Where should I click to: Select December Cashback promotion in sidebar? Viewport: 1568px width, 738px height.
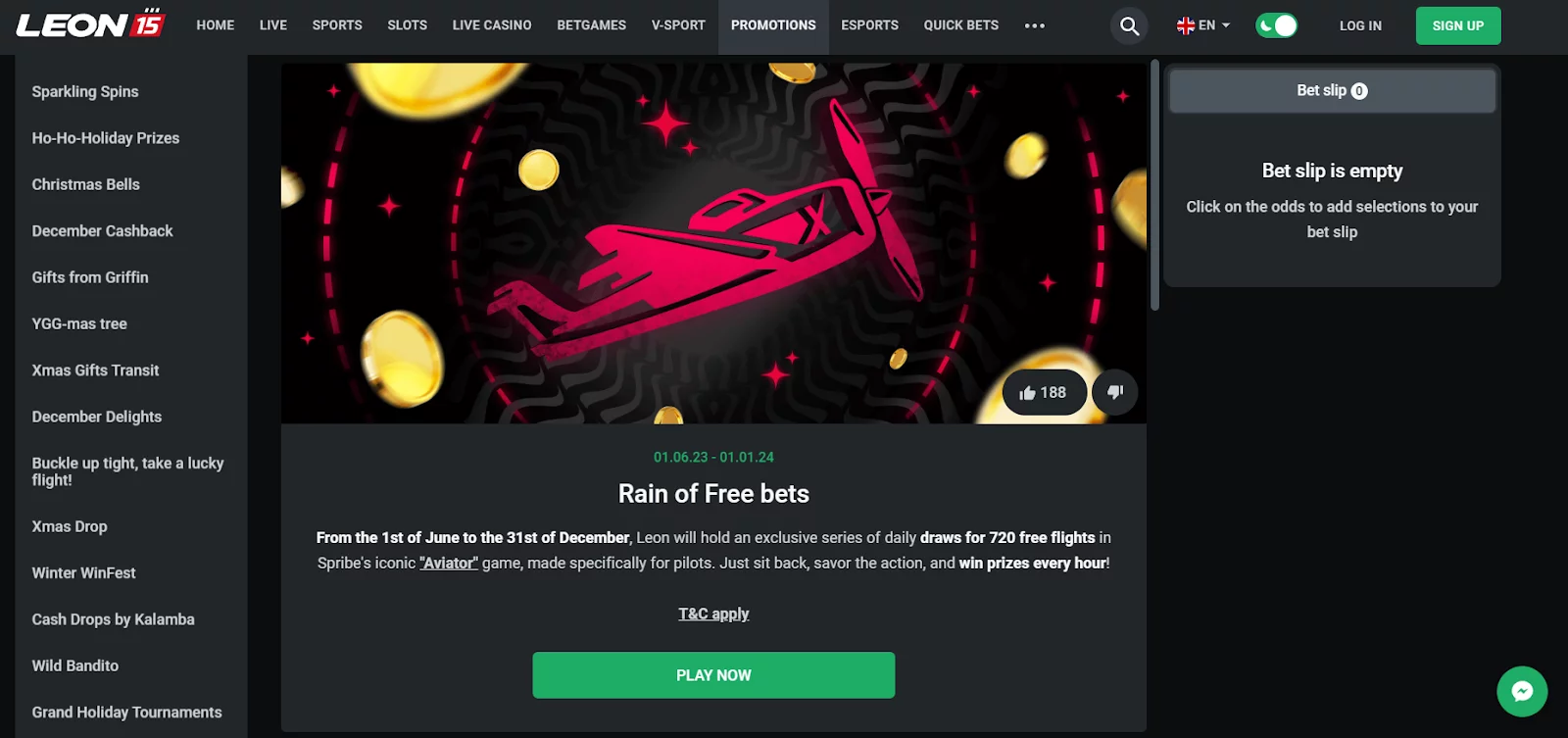pyautogui.click(x=102, y=231)
